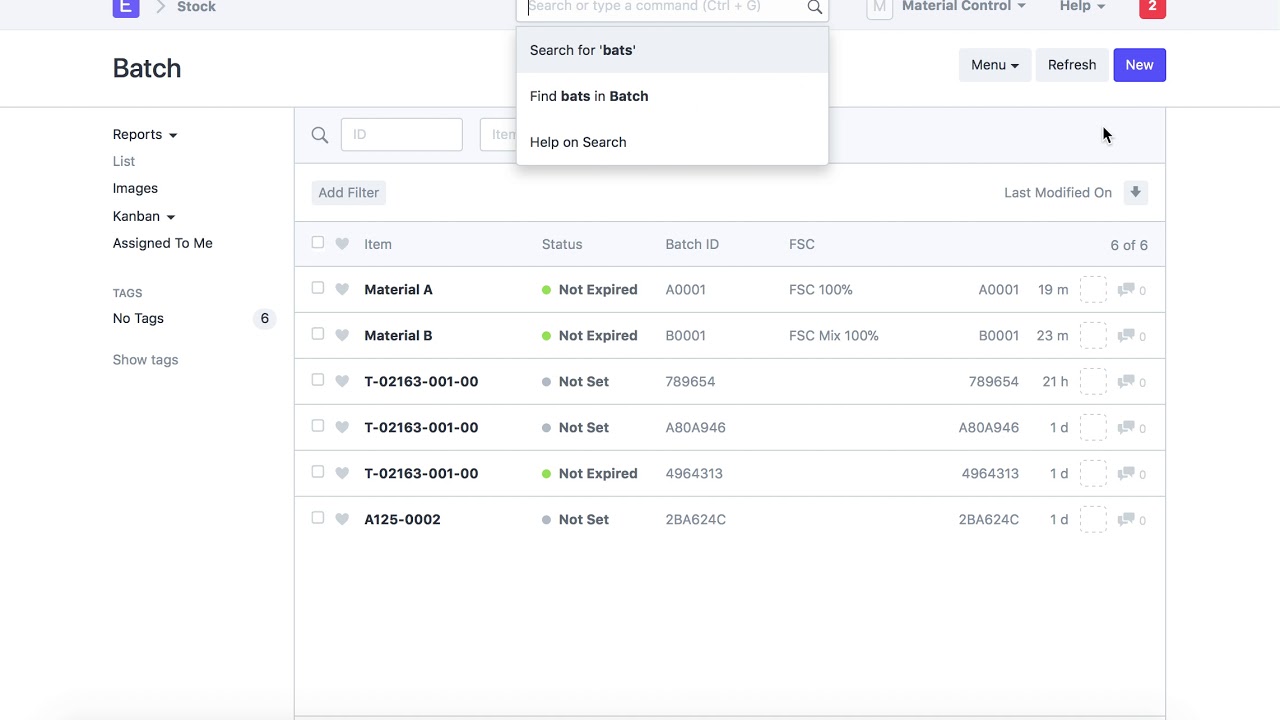Click the assign placeholder on 789654 row
Viewport: 1280px width, 720px height.
pos(1093,382)
